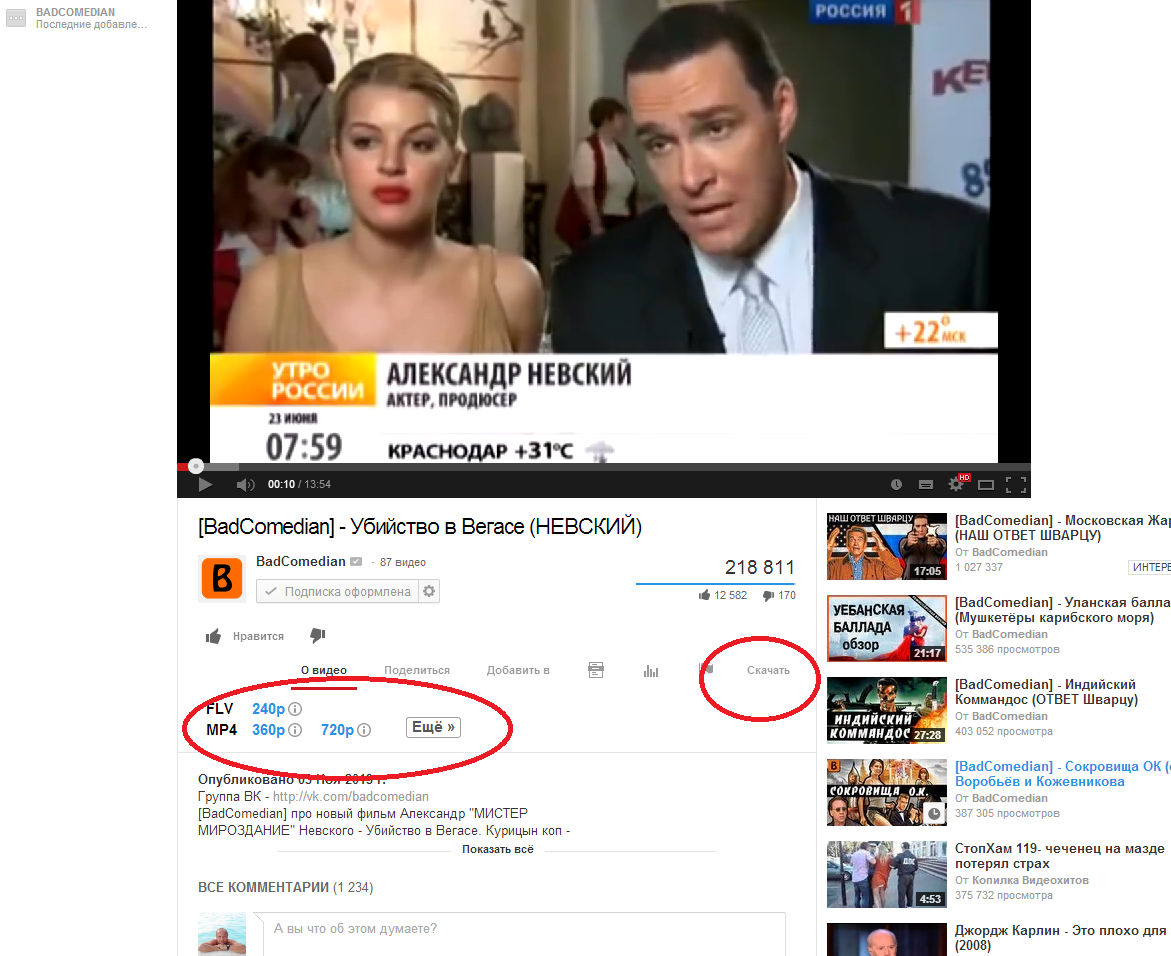Open the channel's '87 видео' link
The height and width of the screenshot is (956, 1171).
[403, 562]
